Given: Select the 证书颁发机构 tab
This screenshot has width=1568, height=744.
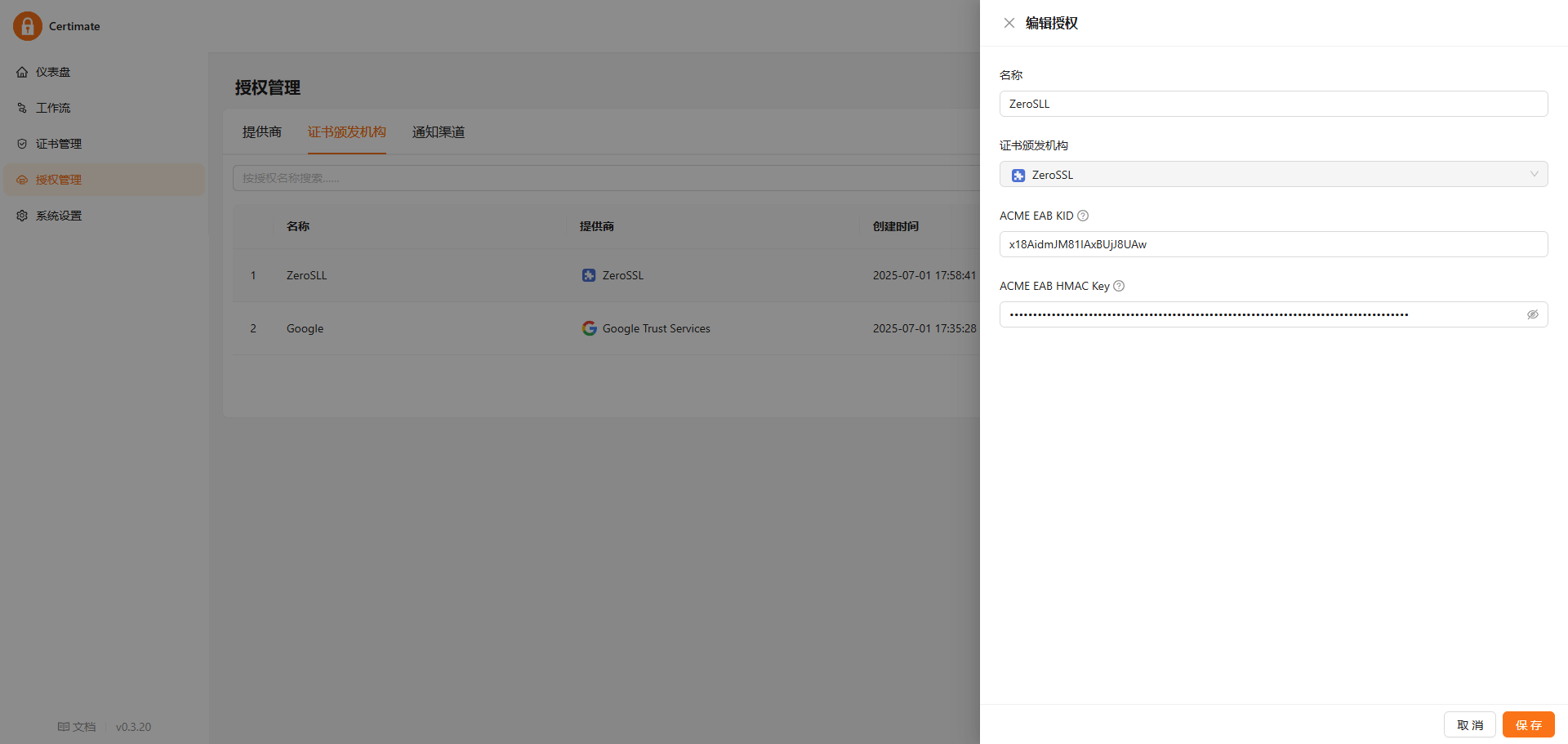Looking at the screenshot, I should (x=347, y=131).
